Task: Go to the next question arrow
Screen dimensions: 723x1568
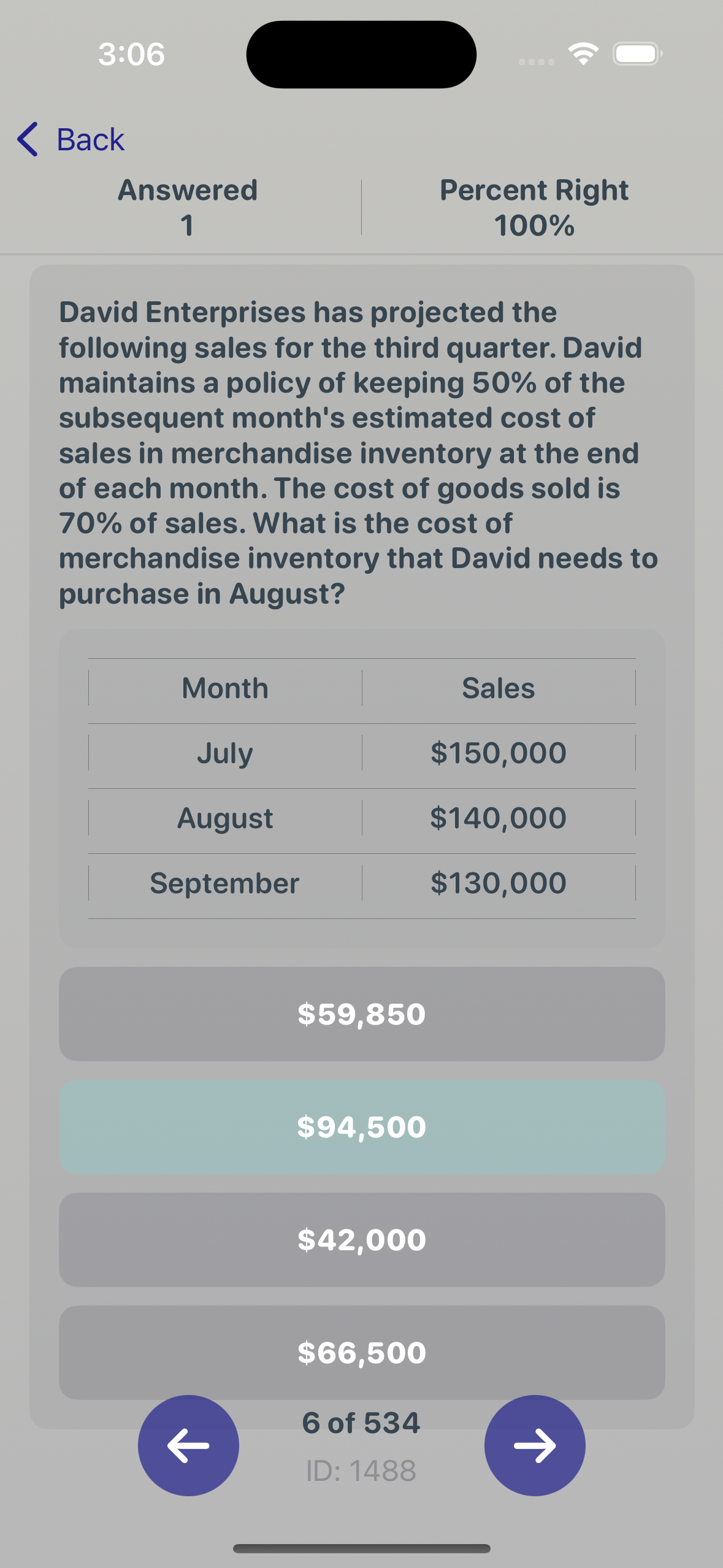Action: tap(535, 1445)
